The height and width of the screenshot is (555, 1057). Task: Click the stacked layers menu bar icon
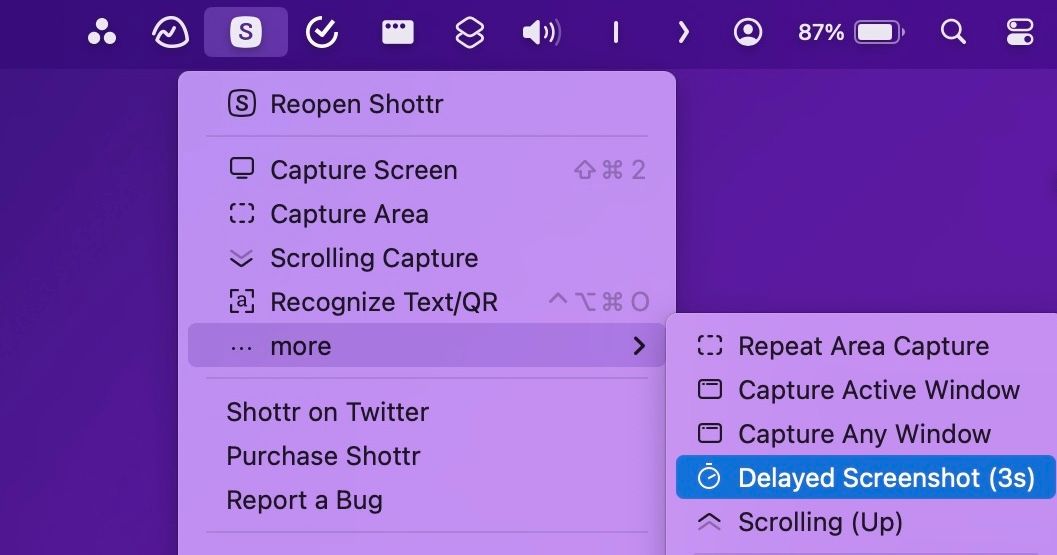tap(469, 33)
